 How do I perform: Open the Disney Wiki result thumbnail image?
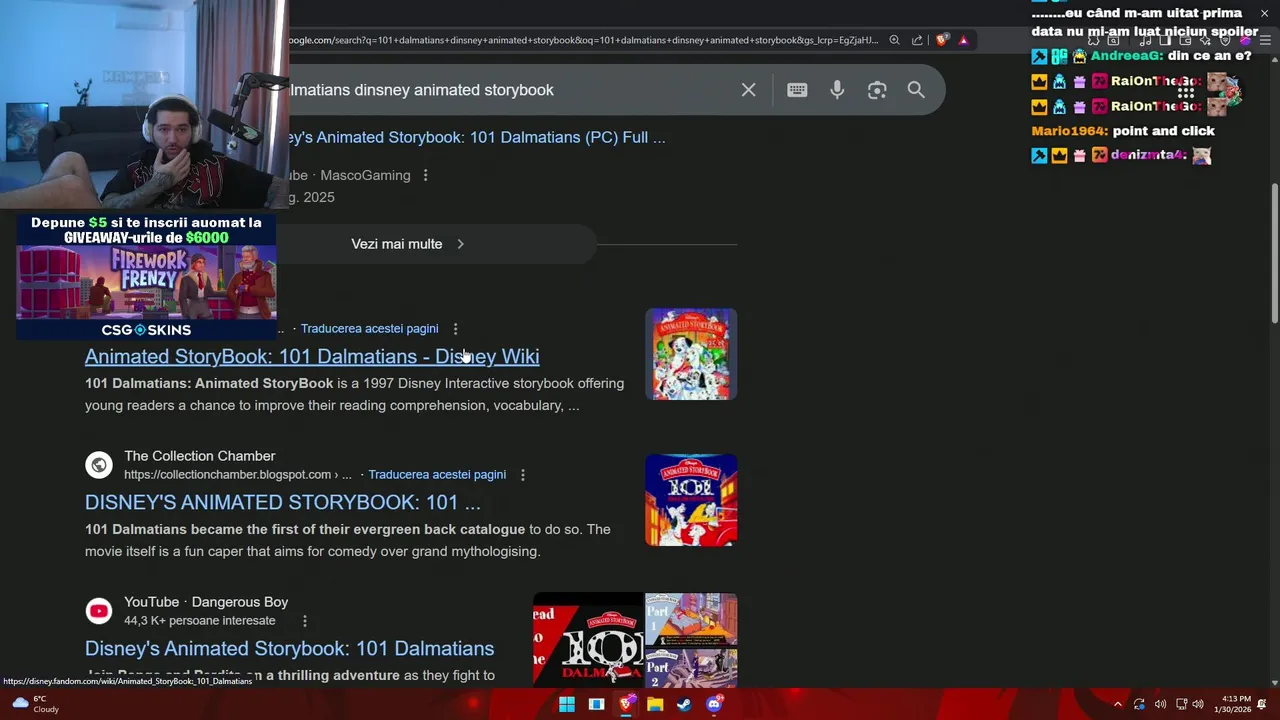click(x=691, y=354)
